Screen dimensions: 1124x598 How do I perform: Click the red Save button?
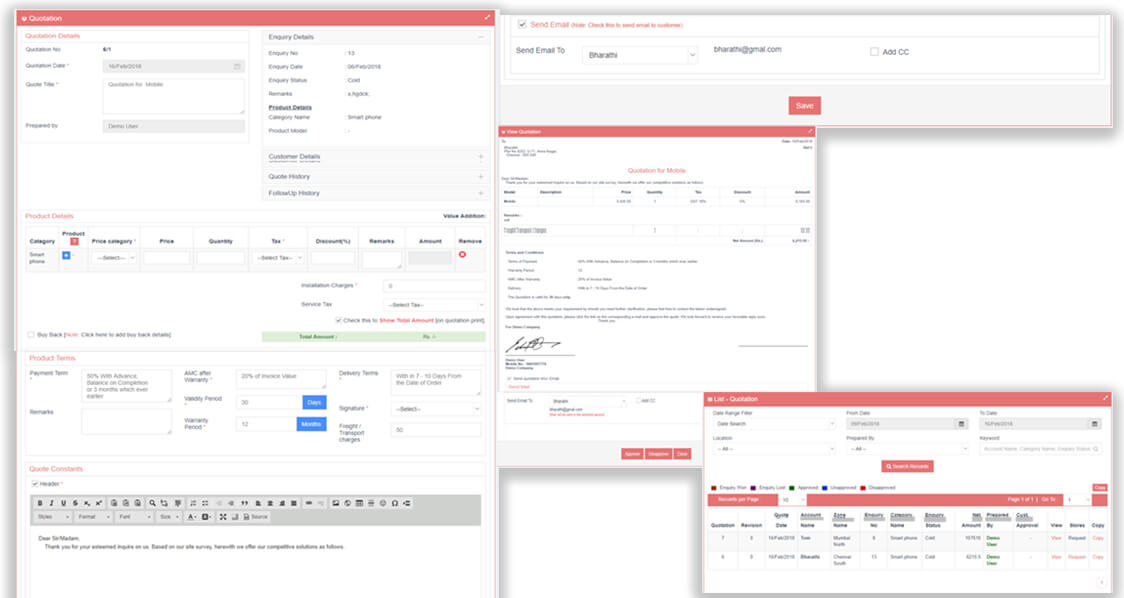pos(804,106)
